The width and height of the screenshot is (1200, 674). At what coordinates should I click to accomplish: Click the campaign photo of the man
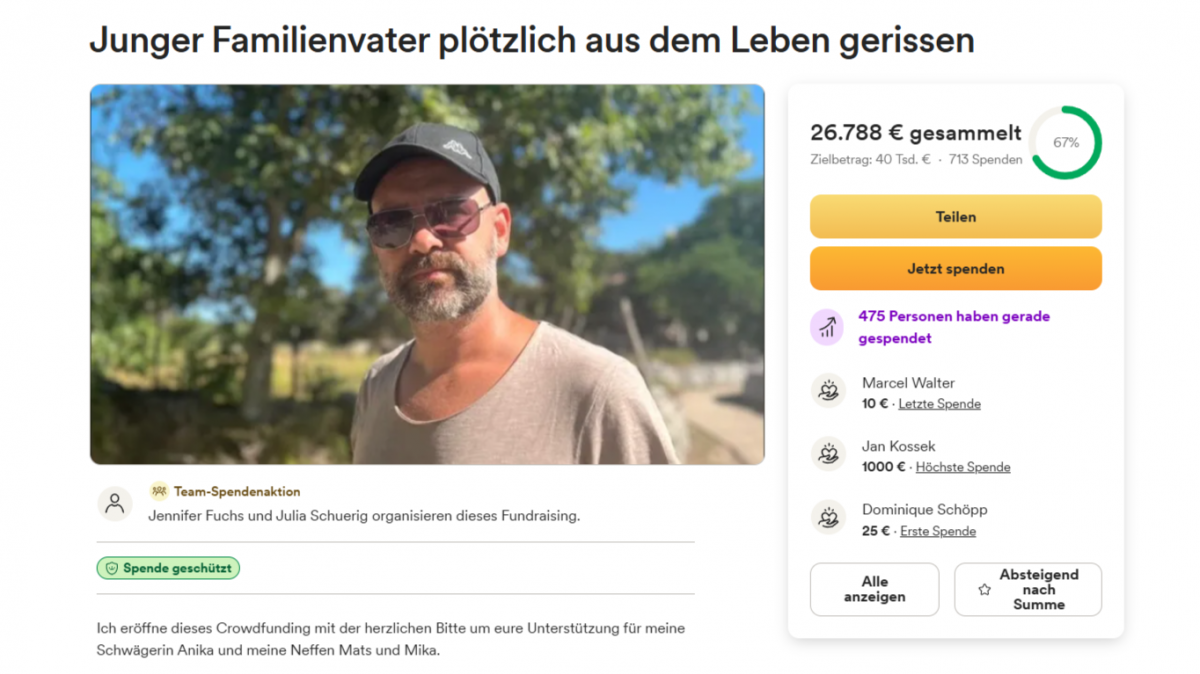click(x=427, y=274)
